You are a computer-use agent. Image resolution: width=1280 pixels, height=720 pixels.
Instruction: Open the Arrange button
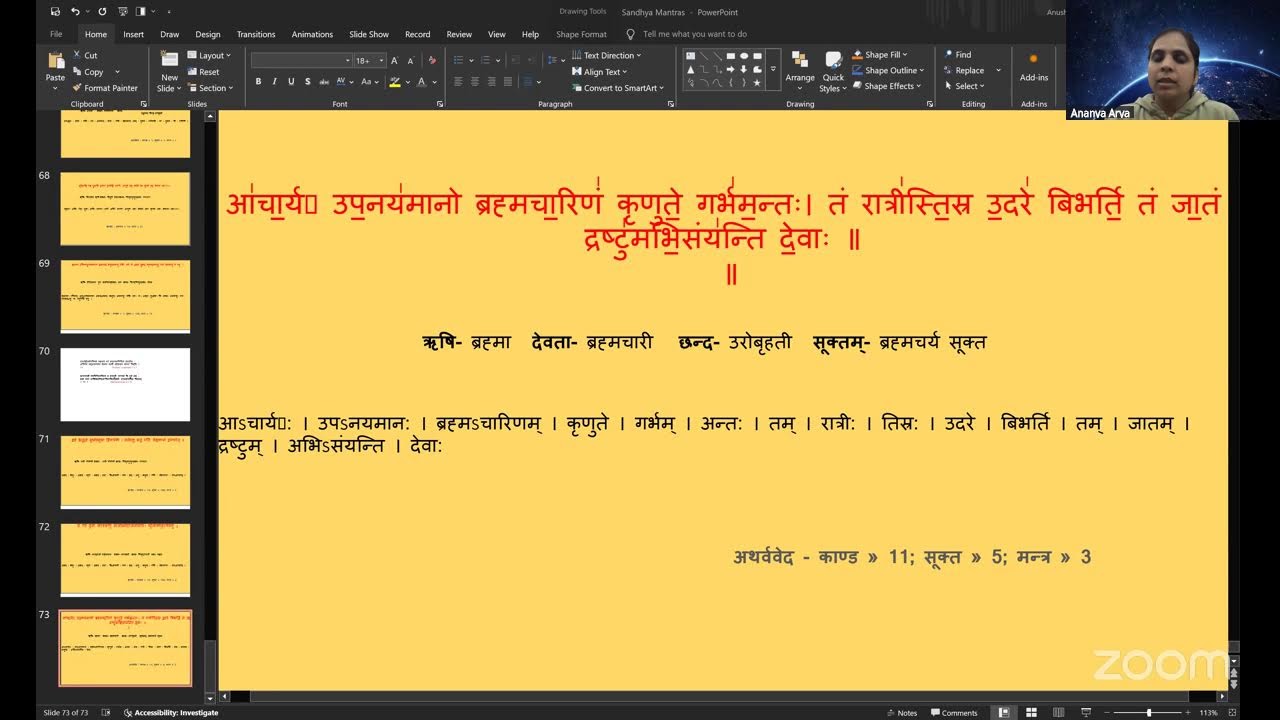[800, 70]
